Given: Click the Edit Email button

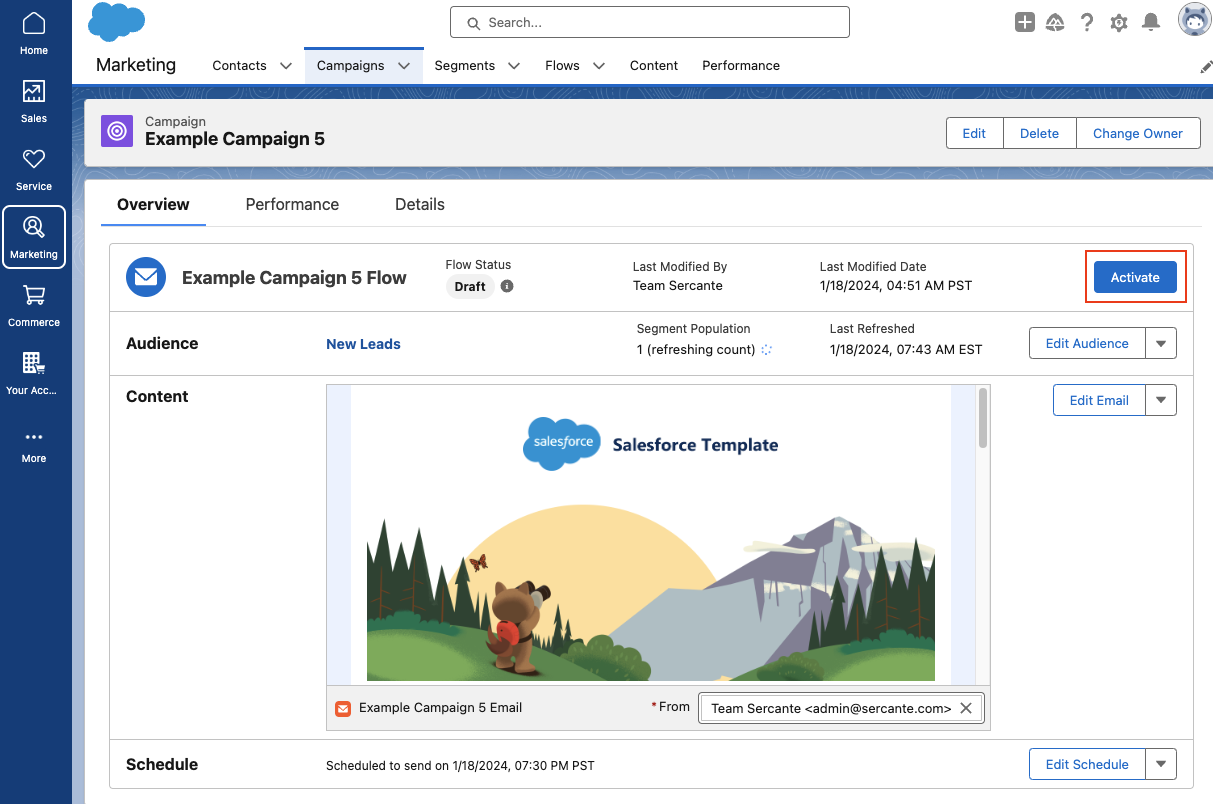Looking at the screenshot, I should click(x=1099, y=400).
